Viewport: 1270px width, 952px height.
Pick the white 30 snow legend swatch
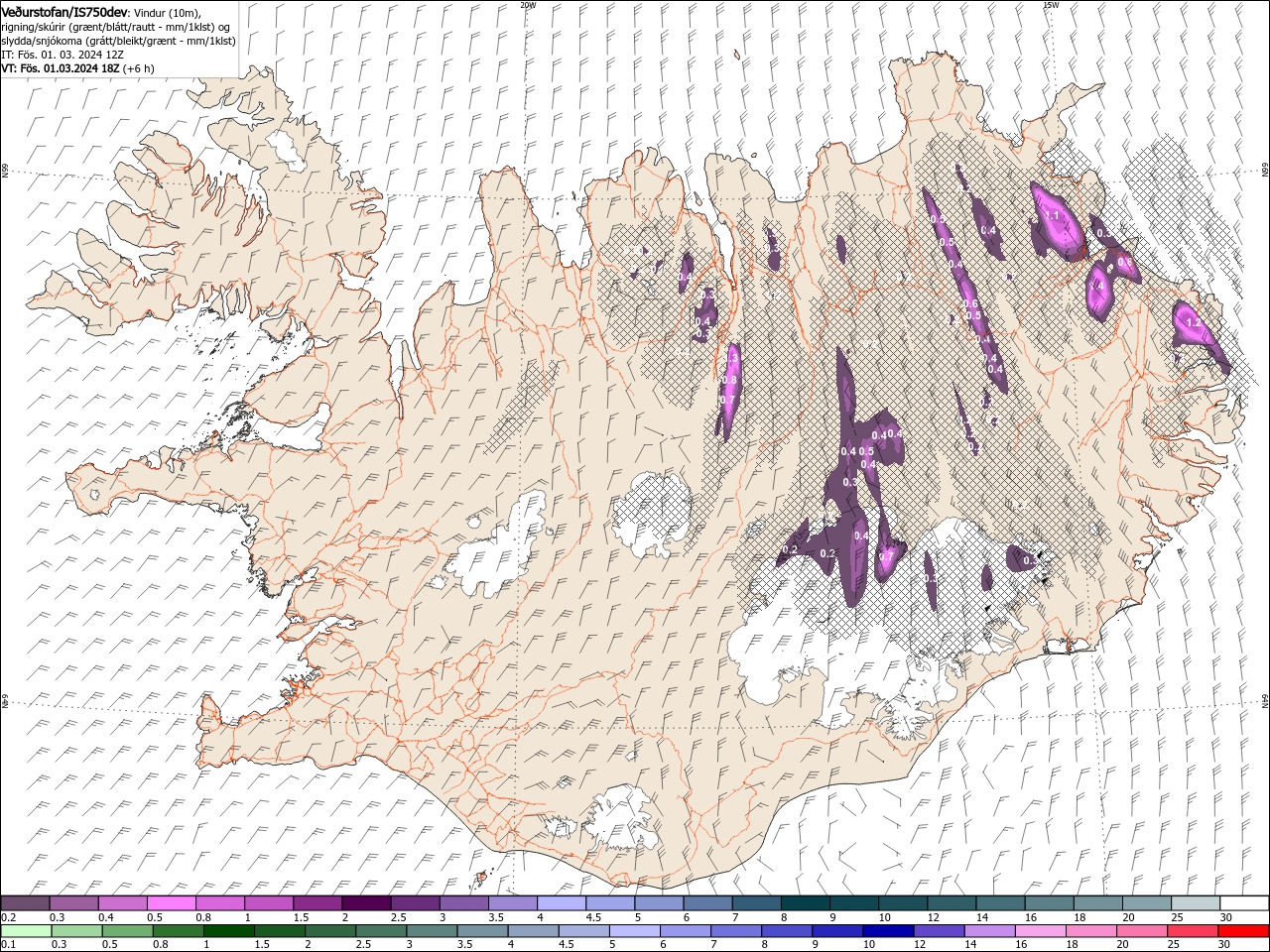pyautogui.click(x=1244, y=903)
